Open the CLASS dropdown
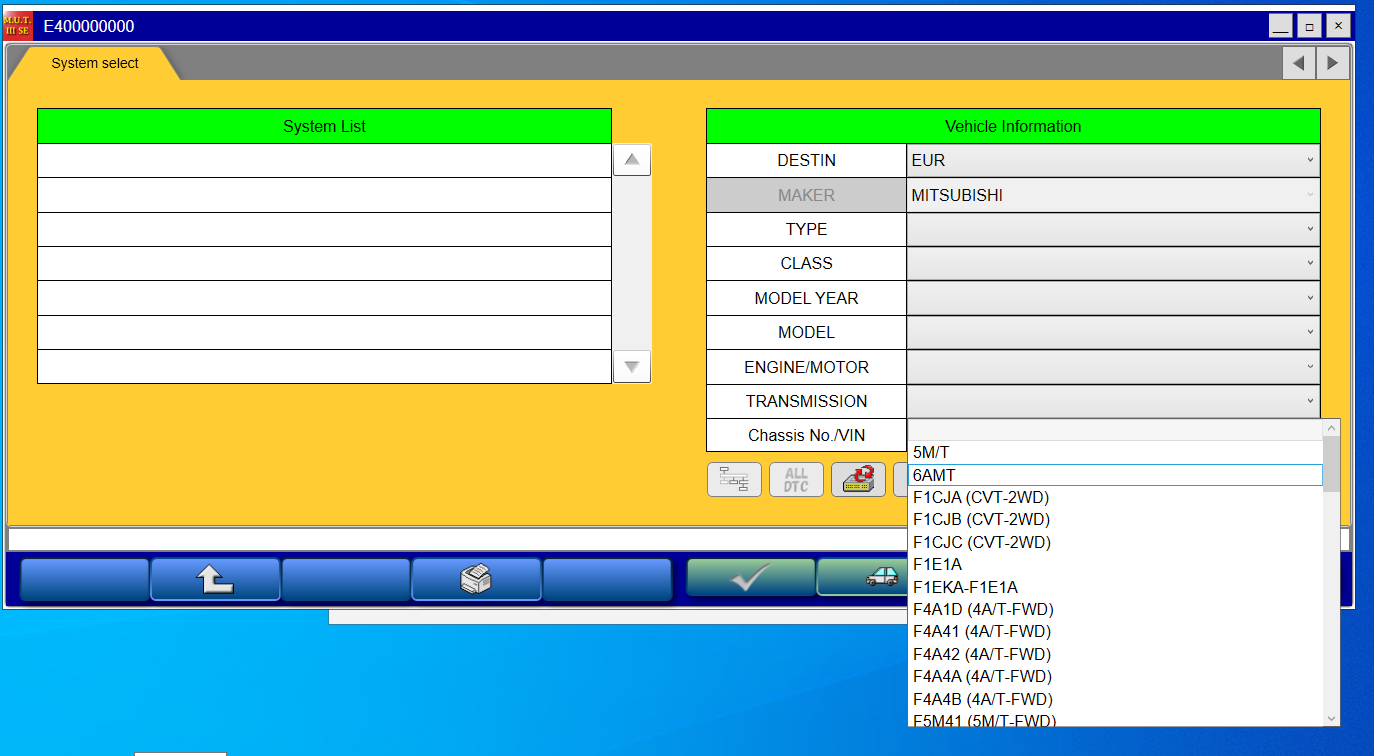This screenshot has height=756, width=1374. (x=1112, y=263)
